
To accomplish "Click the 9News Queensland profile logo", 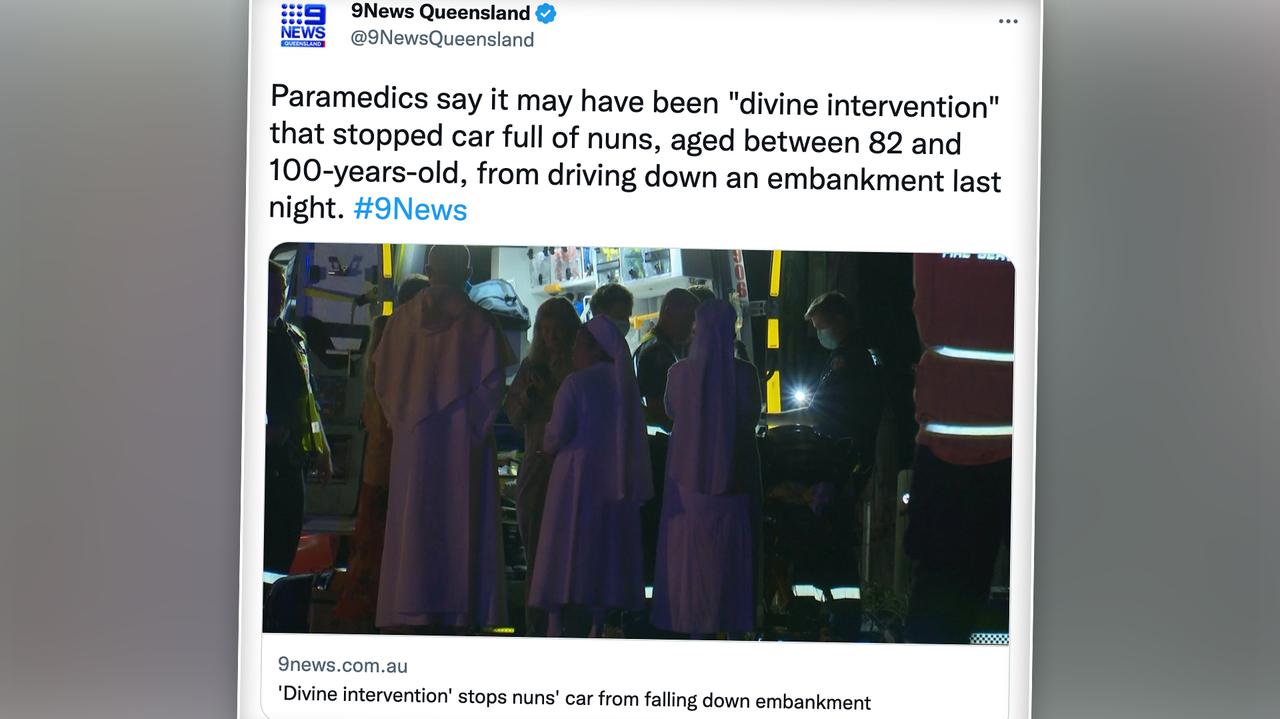I will (x=302, y=25).
